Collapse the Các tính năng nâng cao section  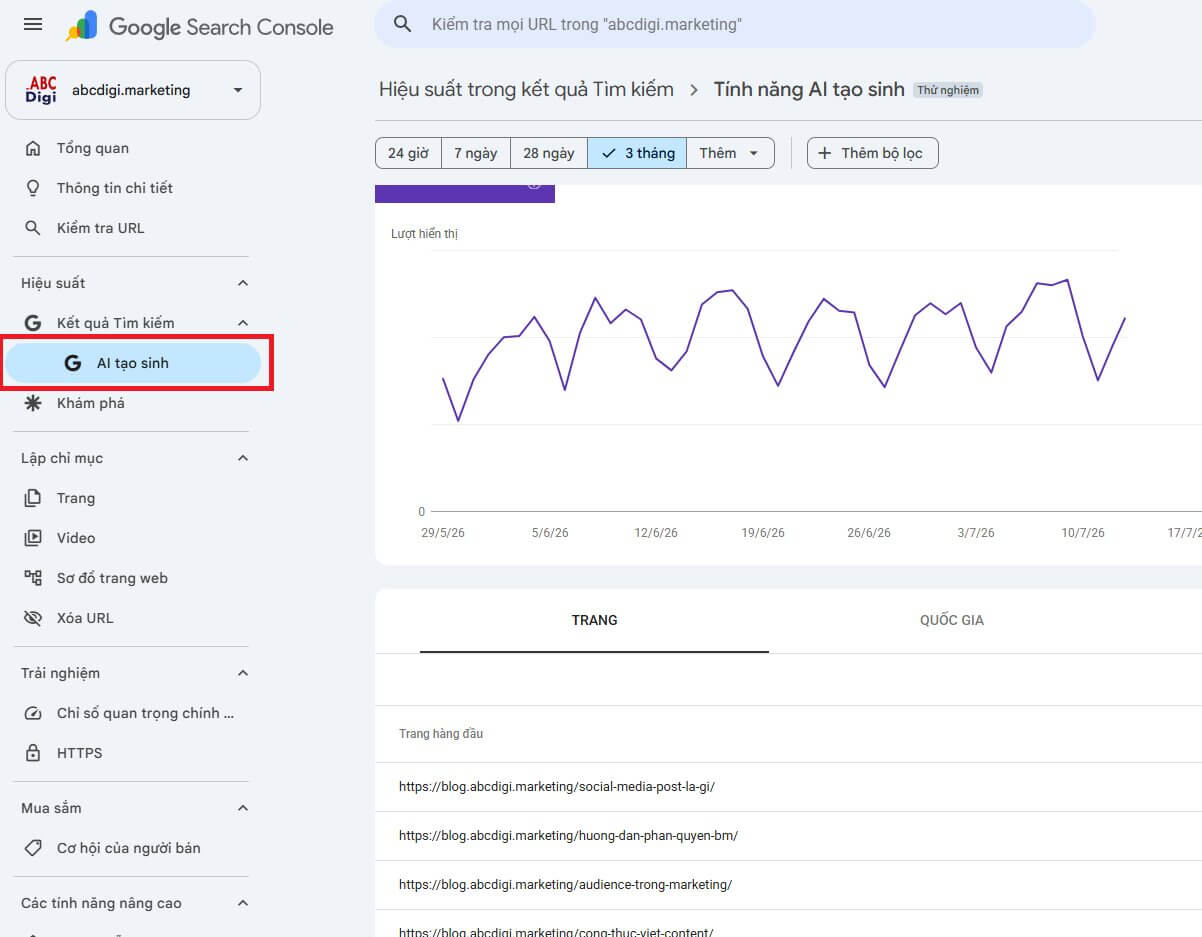click(242, 903)
